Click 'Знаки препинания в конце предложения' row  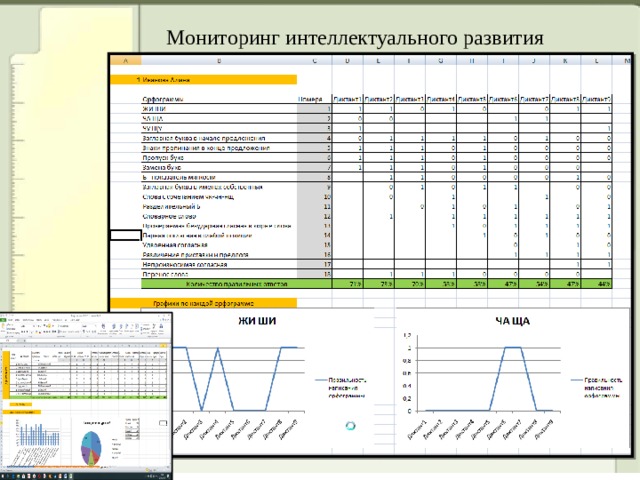pos(206,148)
